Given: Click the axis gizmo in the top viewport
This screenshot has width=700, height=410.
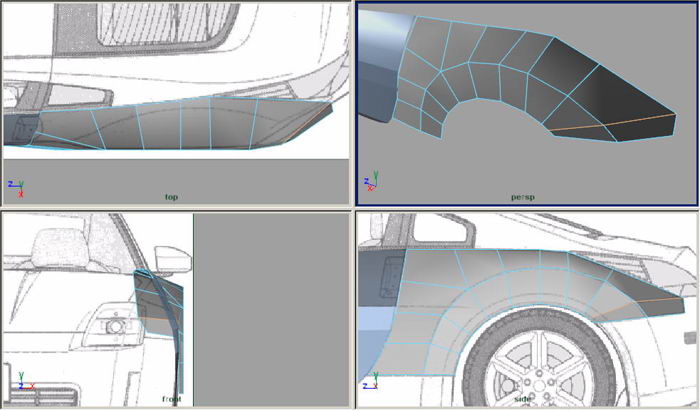Looking at the screenshot, I should pyautogui.click(x=15, y=187).
